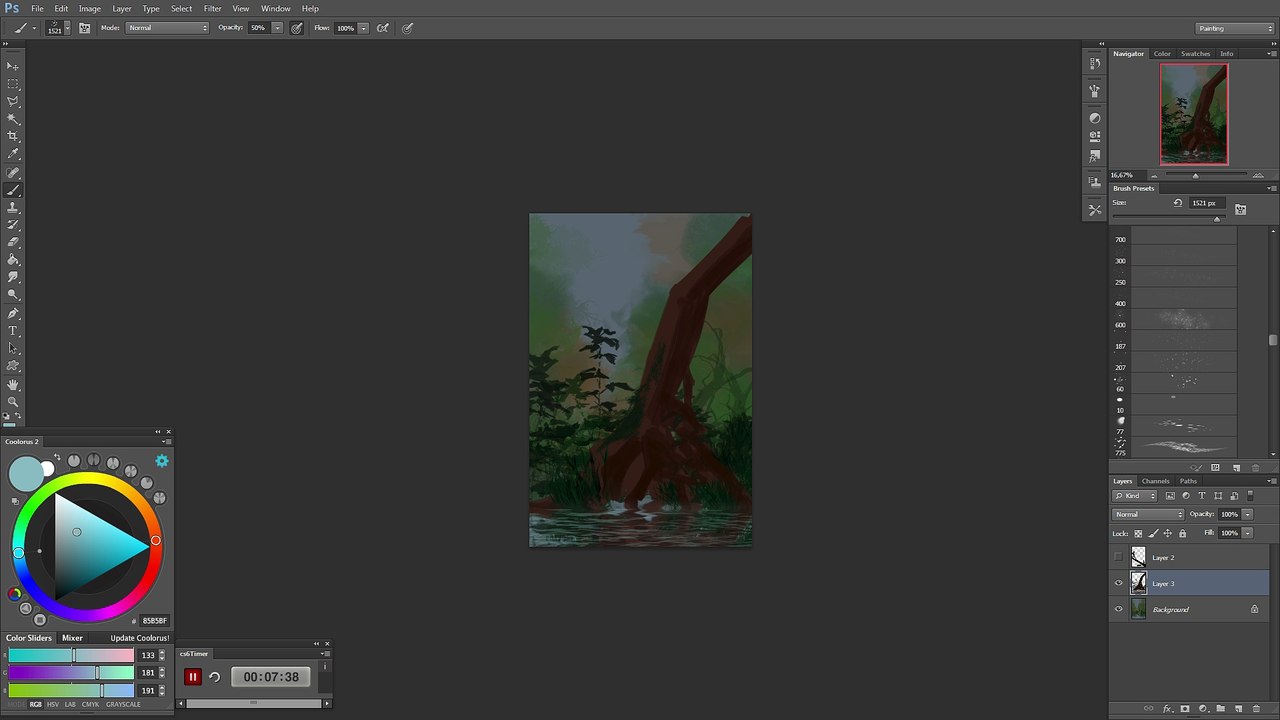Click Update Coolorus! link
The height and width of the screenshot is (720, 1280).
coord(140,638)
